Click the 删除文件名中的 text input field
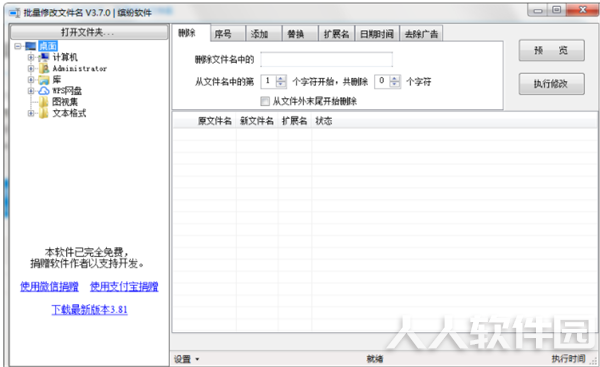 pyautogui.click(x=326, y=59)
